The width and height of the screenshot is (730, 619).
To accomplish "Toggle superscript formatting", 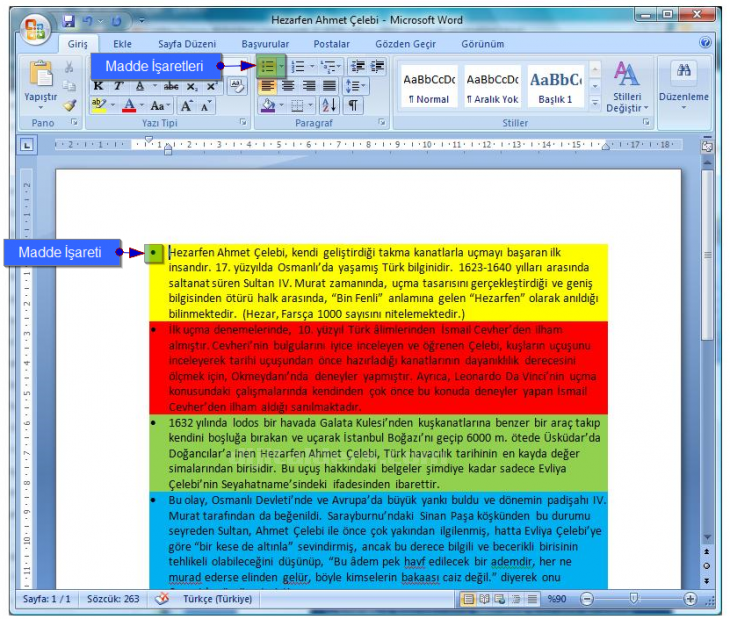I will coord(211,86).
